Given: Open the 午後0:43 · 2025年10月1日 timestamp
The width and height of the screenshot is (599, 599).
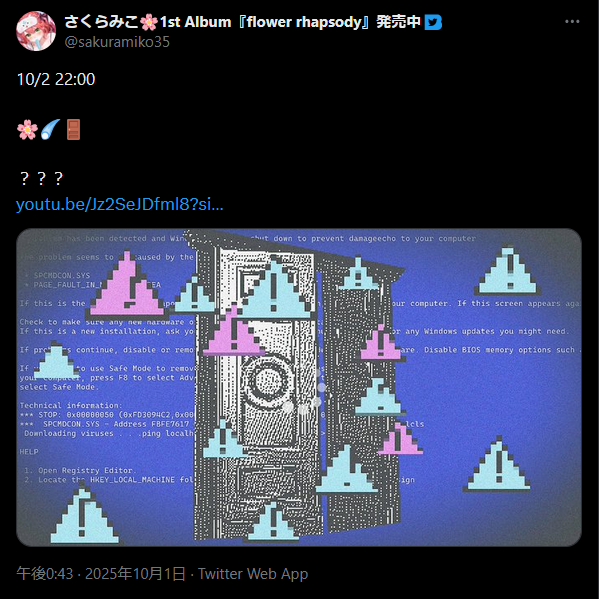Looking at the screenshot, I should pos(101,573).
